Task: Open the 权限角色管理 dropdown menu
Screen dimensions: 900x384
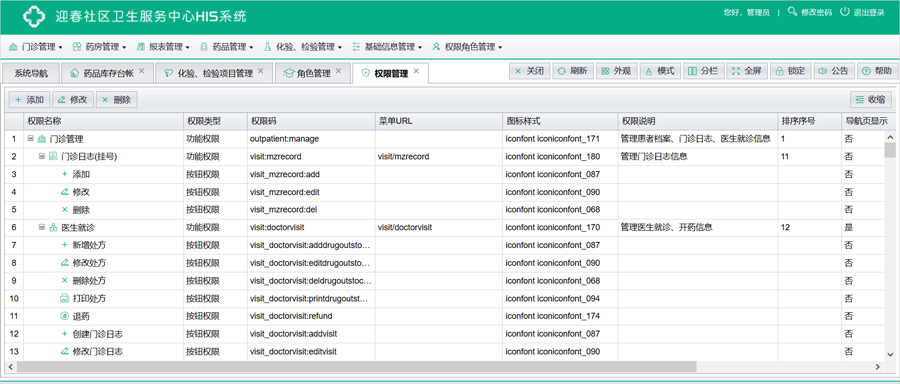Action: (x=467, y=47)
